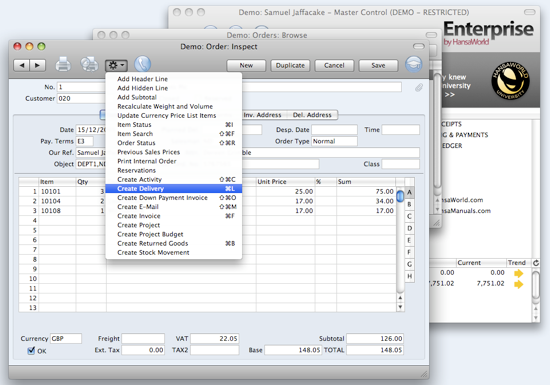Open the gear operations dropdown menu

[x=116, y=65]
